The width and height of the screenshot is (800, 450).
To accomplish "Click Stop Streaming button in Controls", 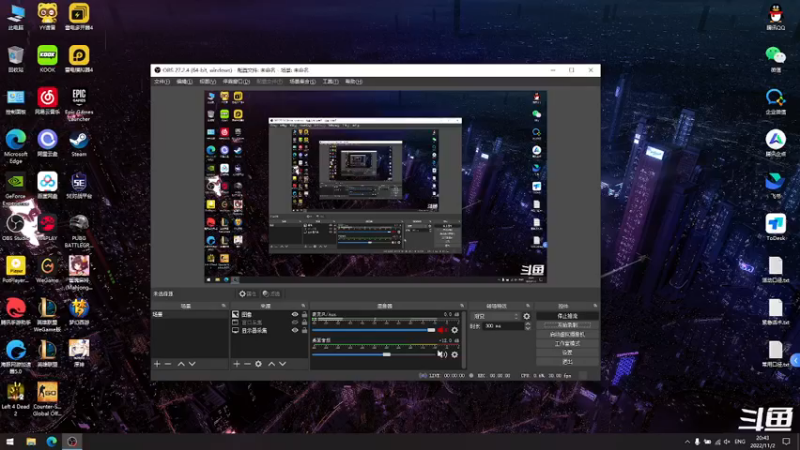I will 567,316.
